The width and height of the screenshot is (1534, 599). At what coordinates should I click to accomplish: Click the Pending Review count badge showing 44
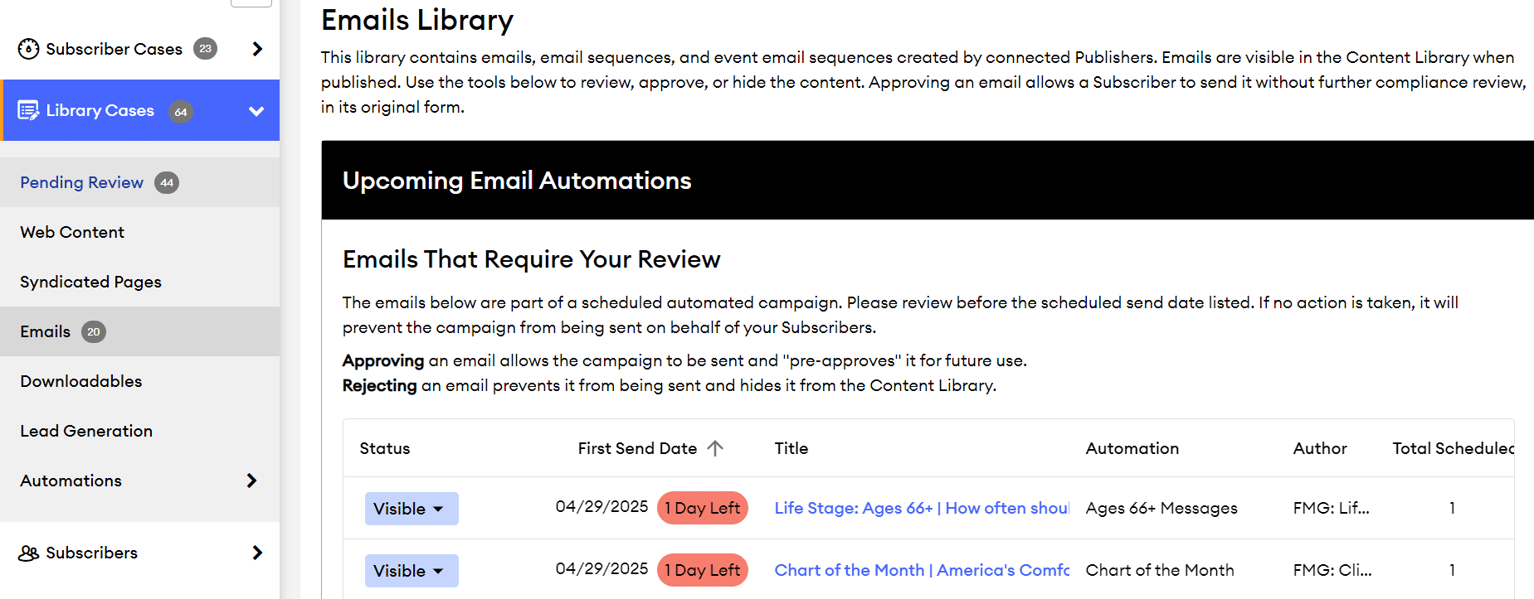click(166, 182)
